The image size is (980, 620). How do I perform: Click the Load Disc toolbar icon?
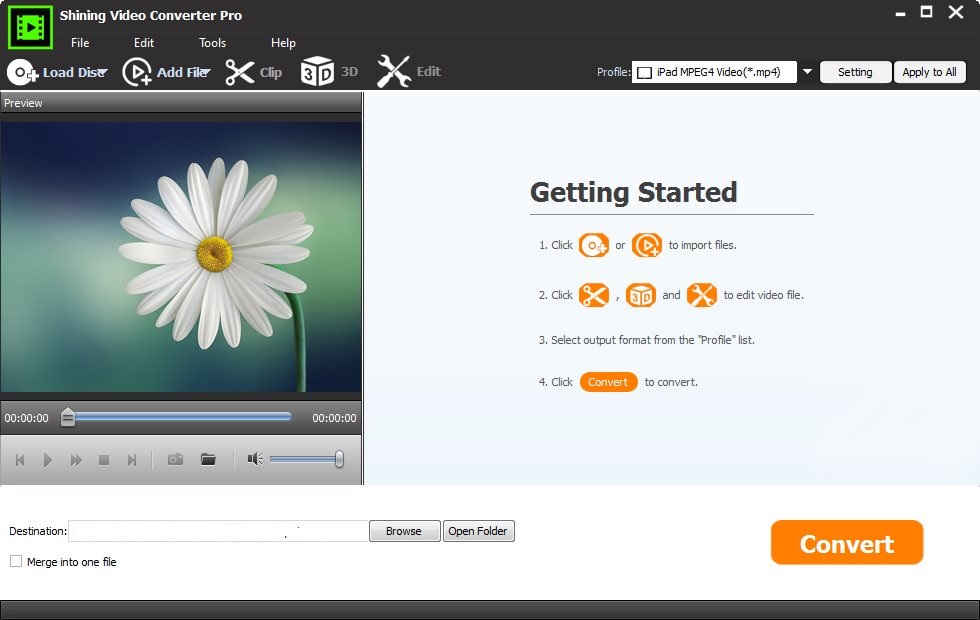22,72
